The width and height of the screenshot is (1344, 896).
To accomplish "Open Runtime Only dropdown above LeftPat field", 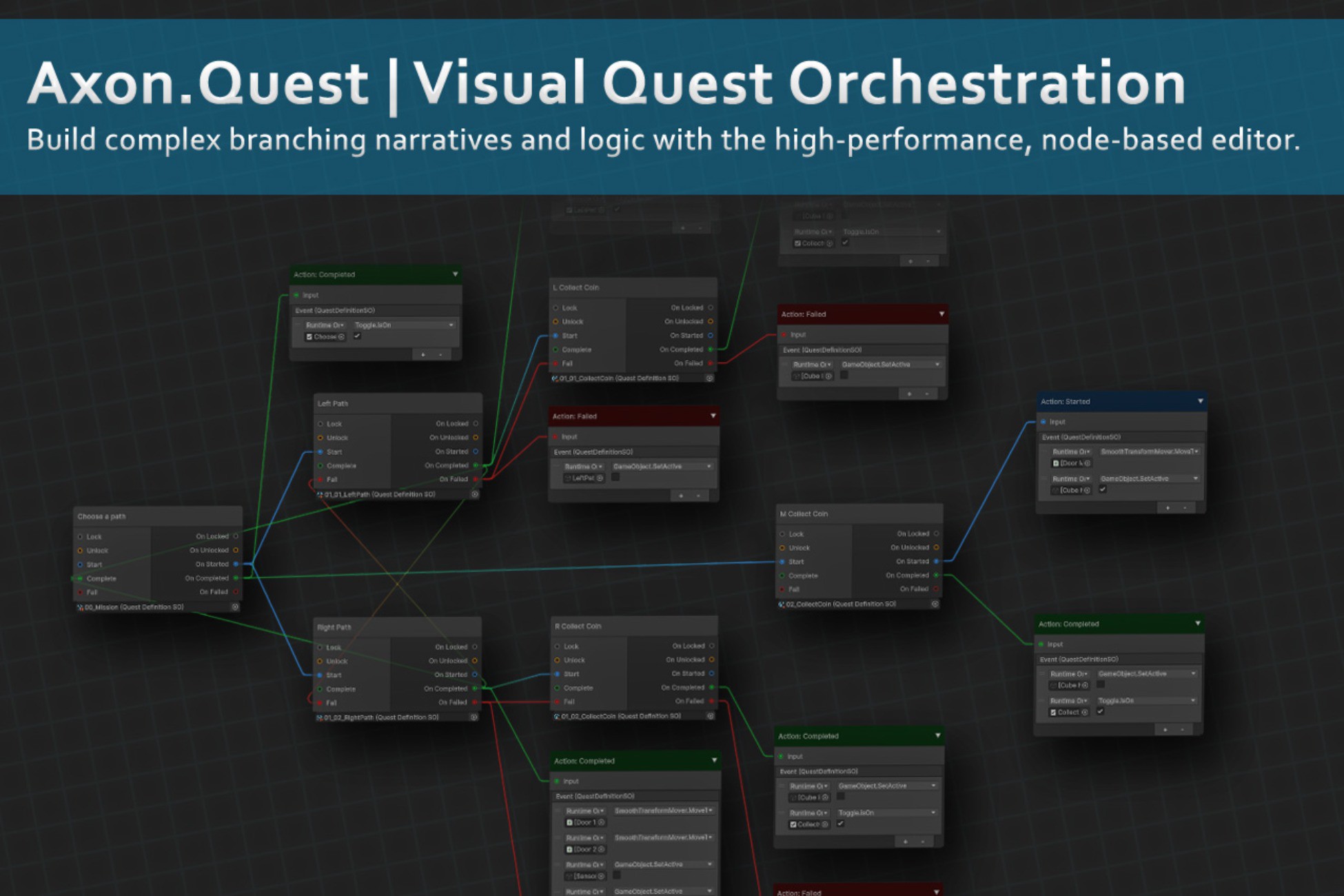I will [584, 467].
